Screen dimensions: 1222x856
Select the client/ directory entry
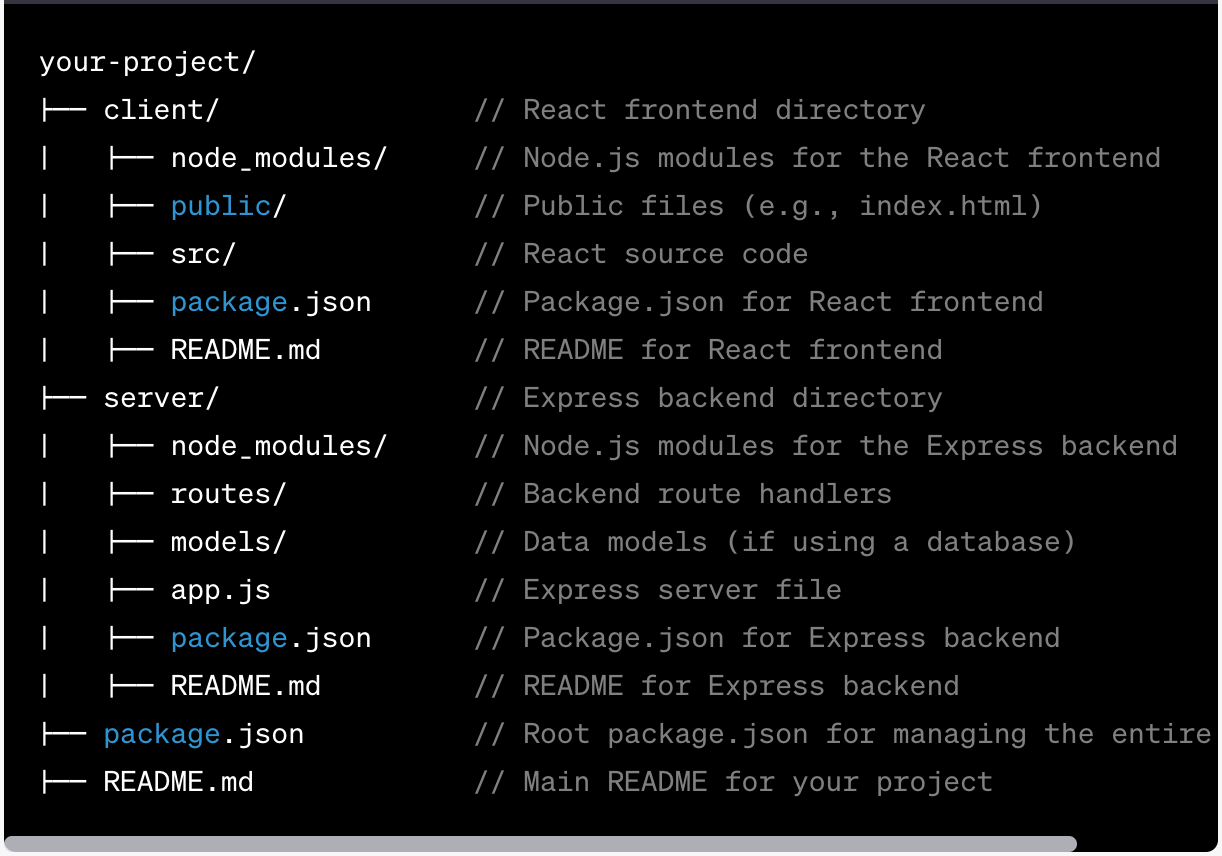tap(161, 110)
